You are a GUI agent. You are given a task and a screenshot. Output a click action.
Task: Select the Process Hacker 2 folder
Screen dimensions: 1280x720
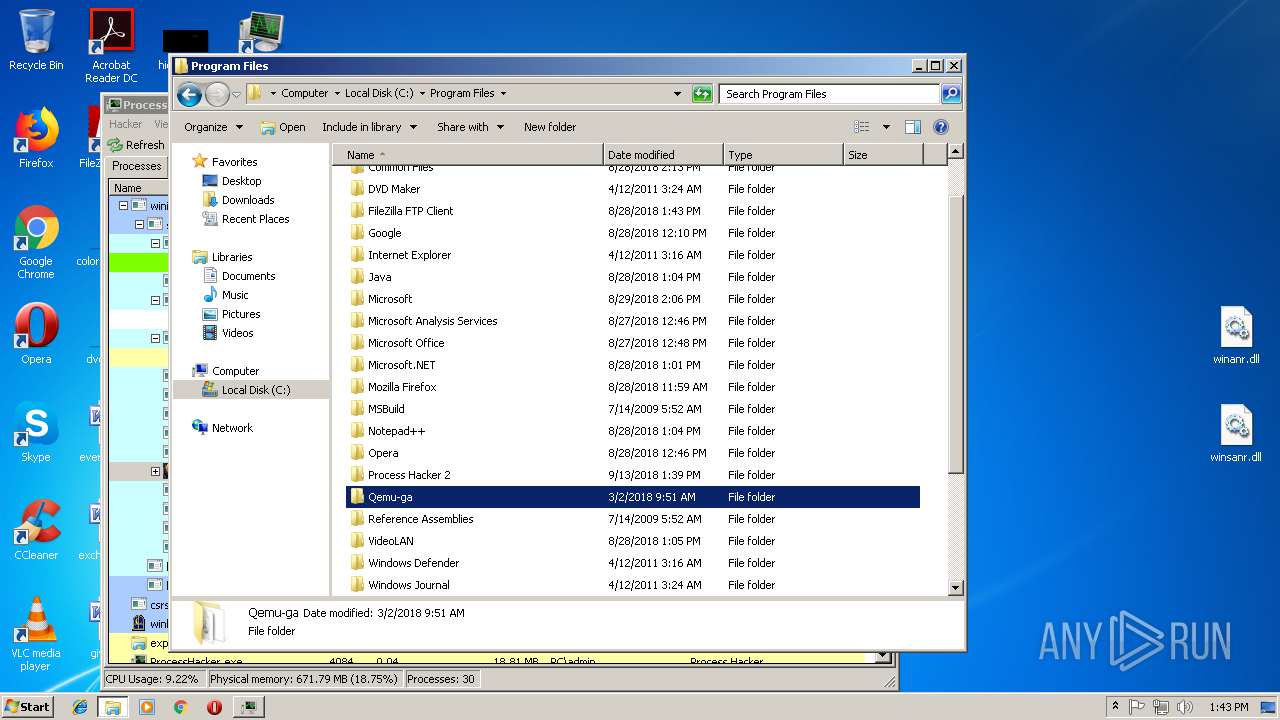coord(409,475)
